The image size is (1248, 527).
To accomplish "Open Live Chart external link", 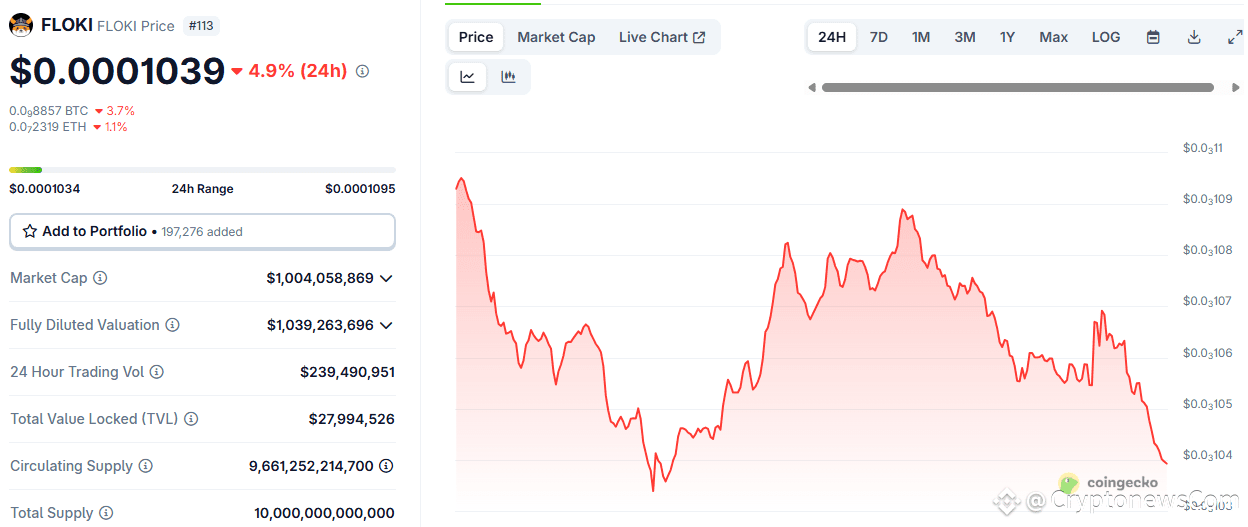I will pyautogui.click(x=662, y=37).
